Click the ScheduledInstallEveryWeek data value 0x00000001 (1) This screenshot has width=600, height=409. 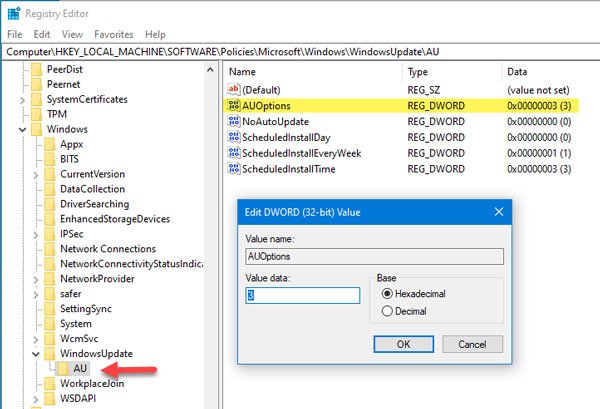[539, 153]
